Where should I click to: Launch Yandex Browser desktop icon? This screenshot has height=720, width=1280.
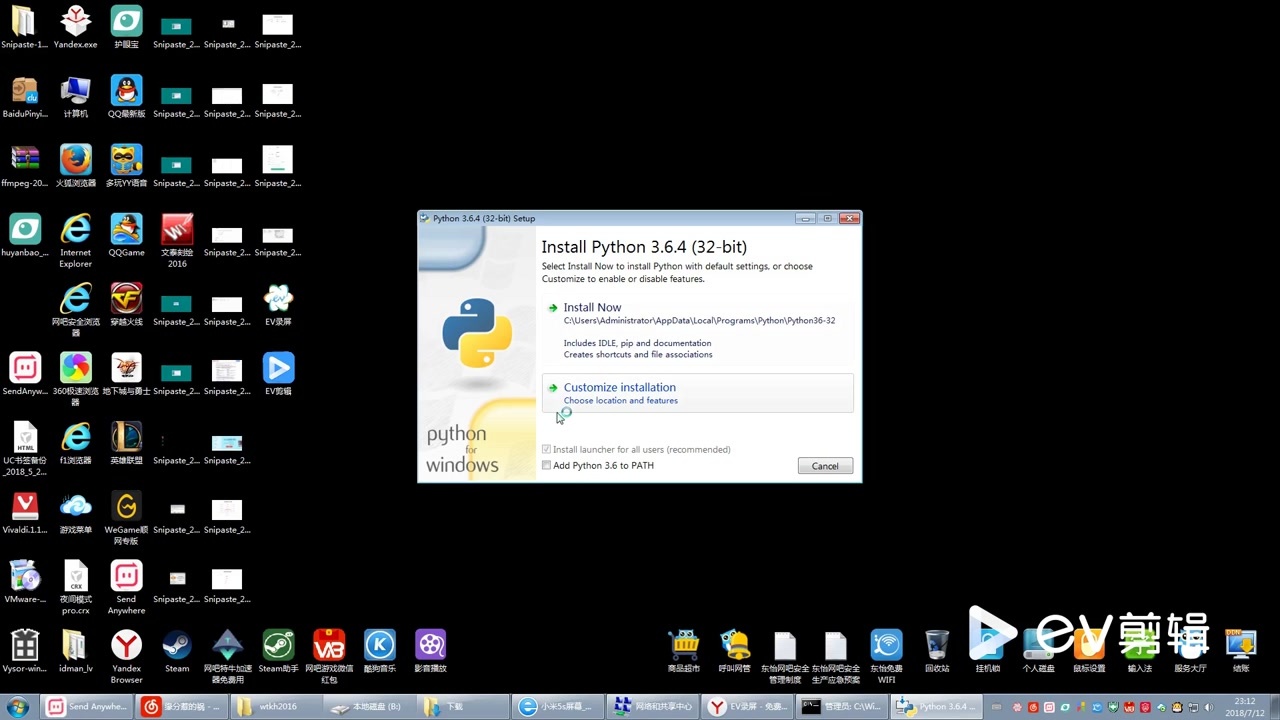(126, 656)
